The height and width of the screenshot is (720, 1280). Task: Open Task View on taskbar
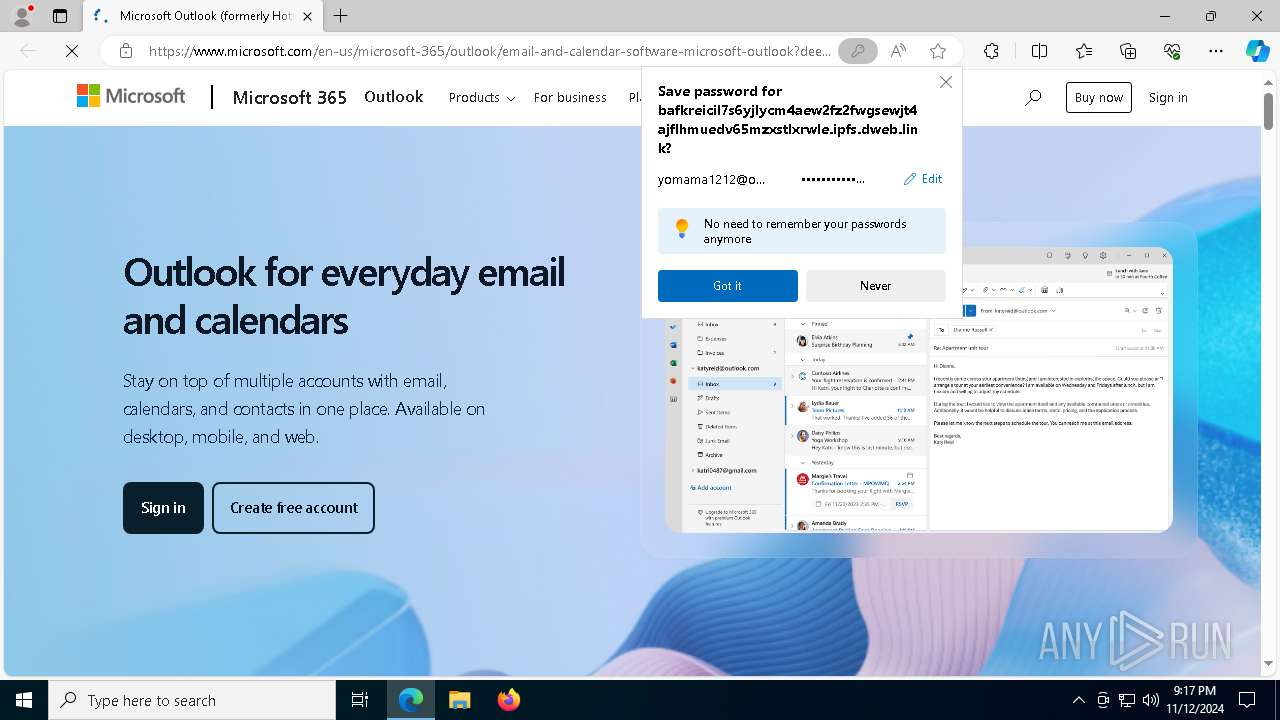click(x=360, y=700)
